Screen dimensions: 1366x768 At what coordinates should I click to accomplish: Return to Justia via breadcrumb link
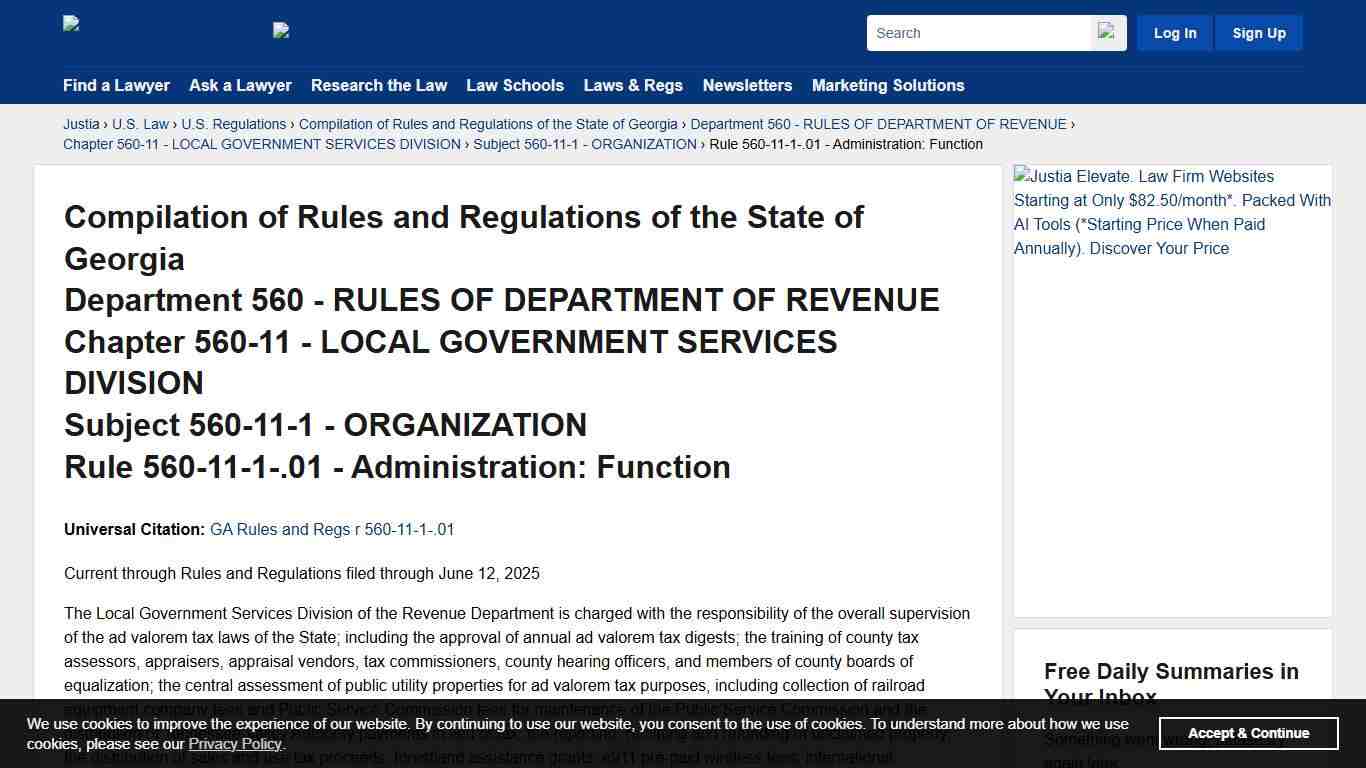point(81,124)
